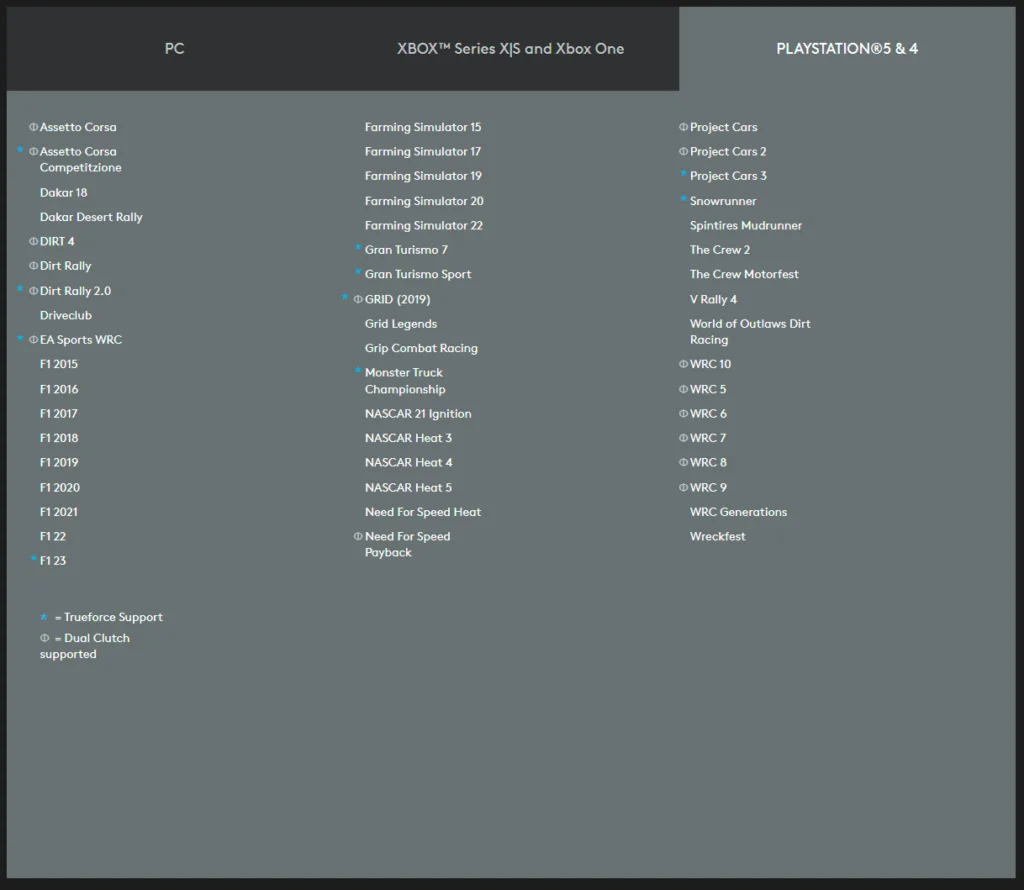The image size is (1024, 890).
Task: Click the dual clutch icon beside Project Cars
Action: coord(683,127)
